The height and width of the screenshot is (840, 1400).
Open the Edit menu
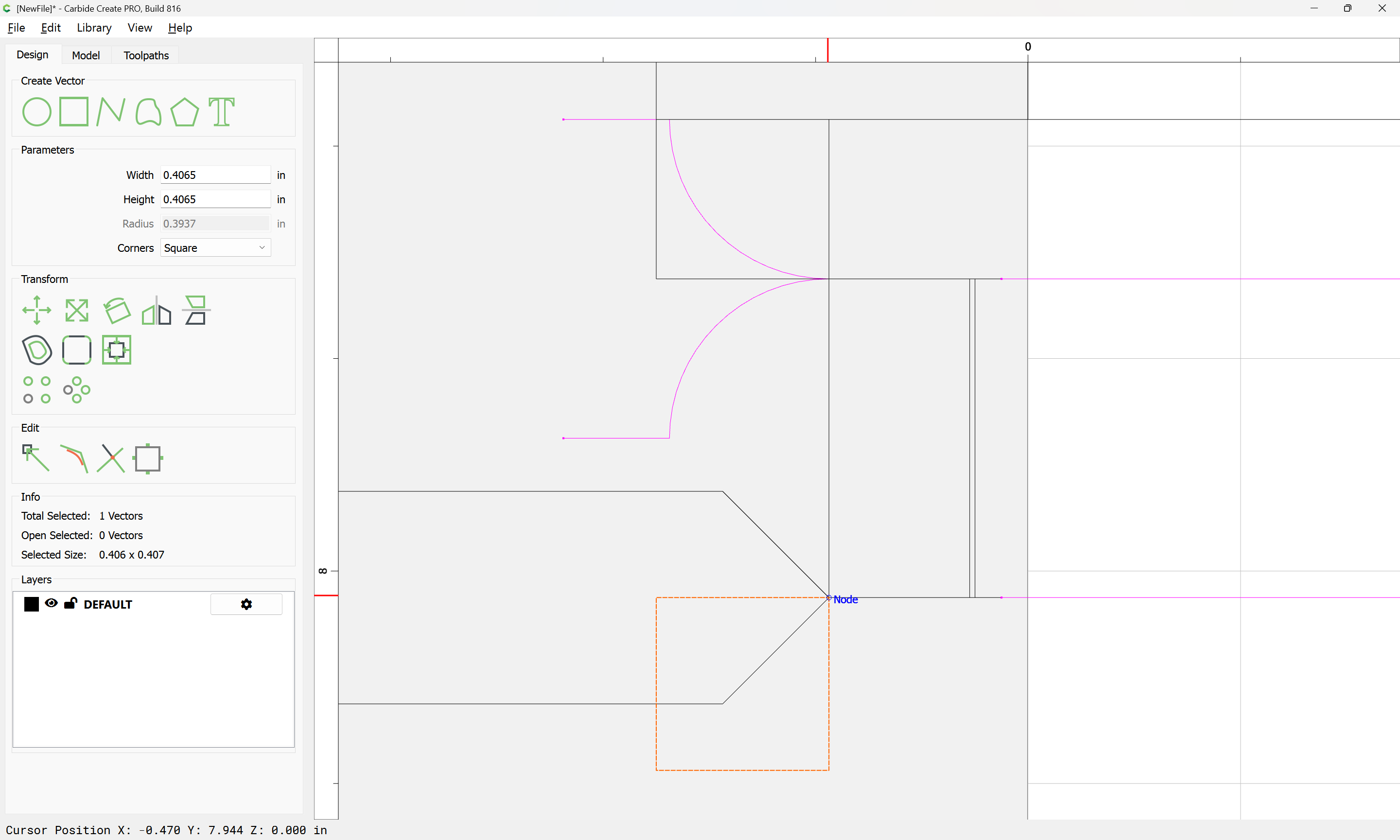click(x=51, y=27)
